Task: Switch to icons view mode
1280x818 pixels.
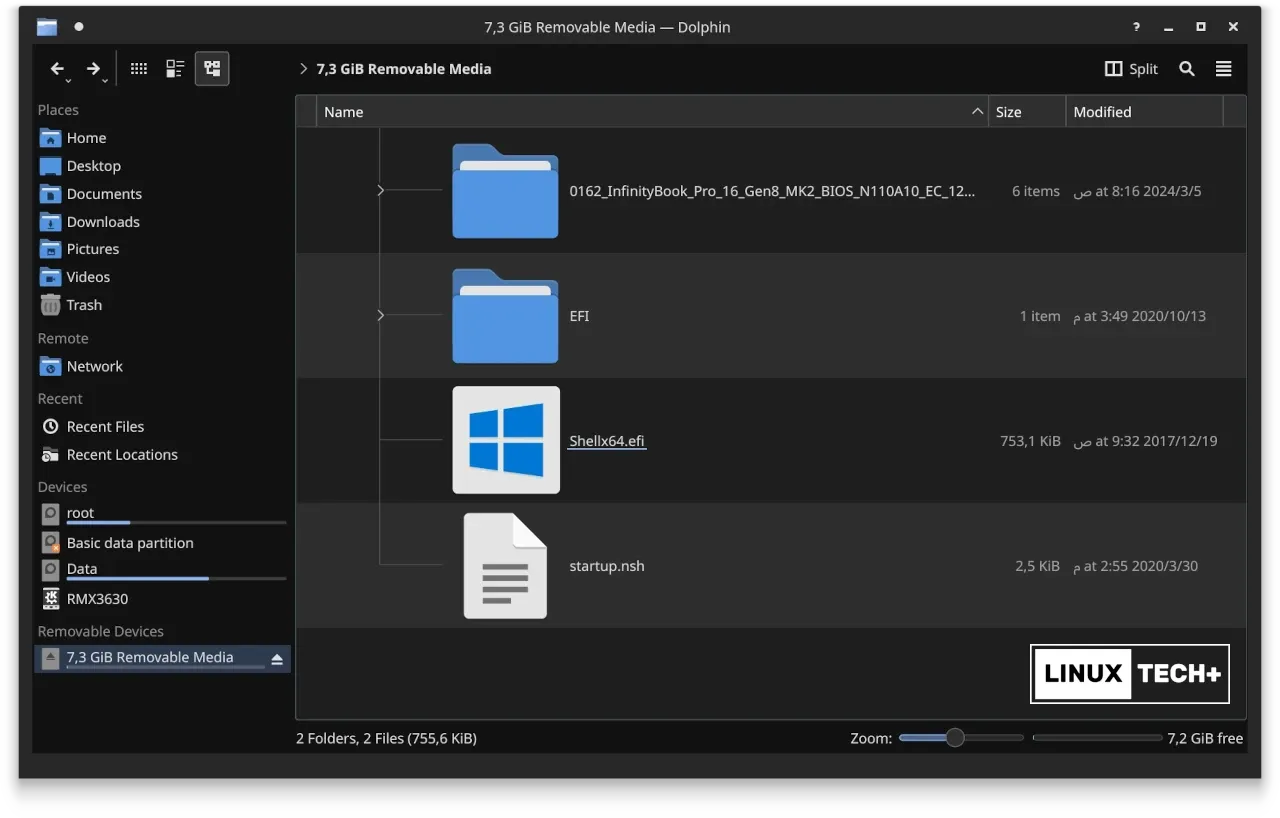Action: pos(138,68)
